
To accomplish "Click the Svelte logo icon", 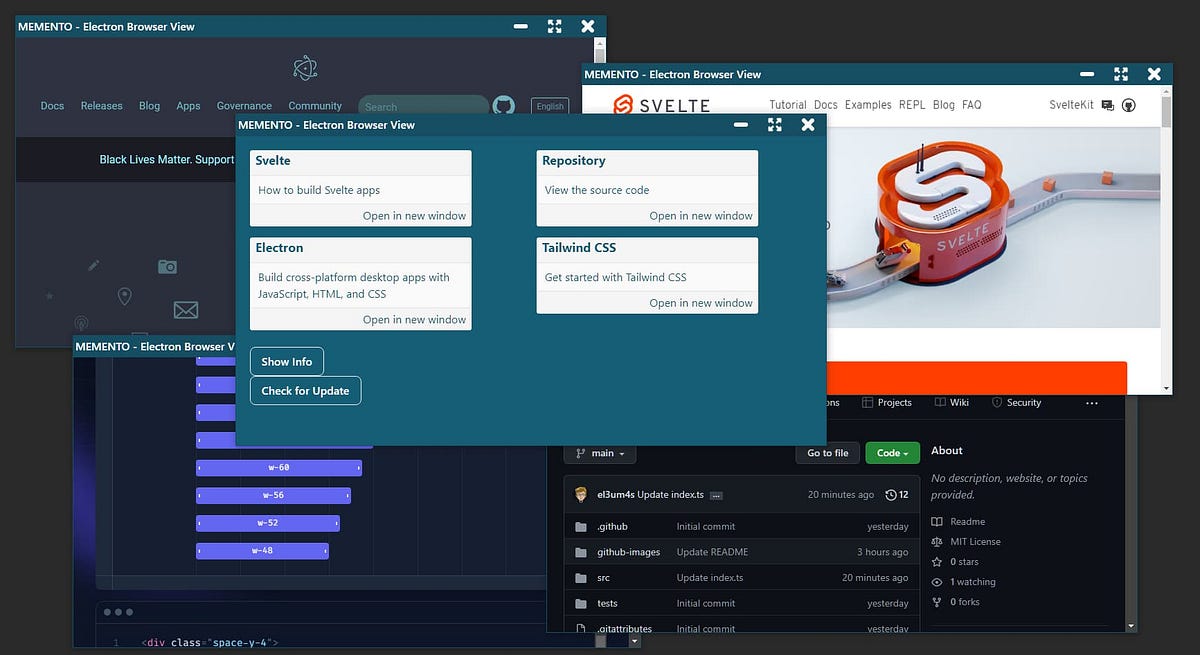I will (x=621, y=104).
